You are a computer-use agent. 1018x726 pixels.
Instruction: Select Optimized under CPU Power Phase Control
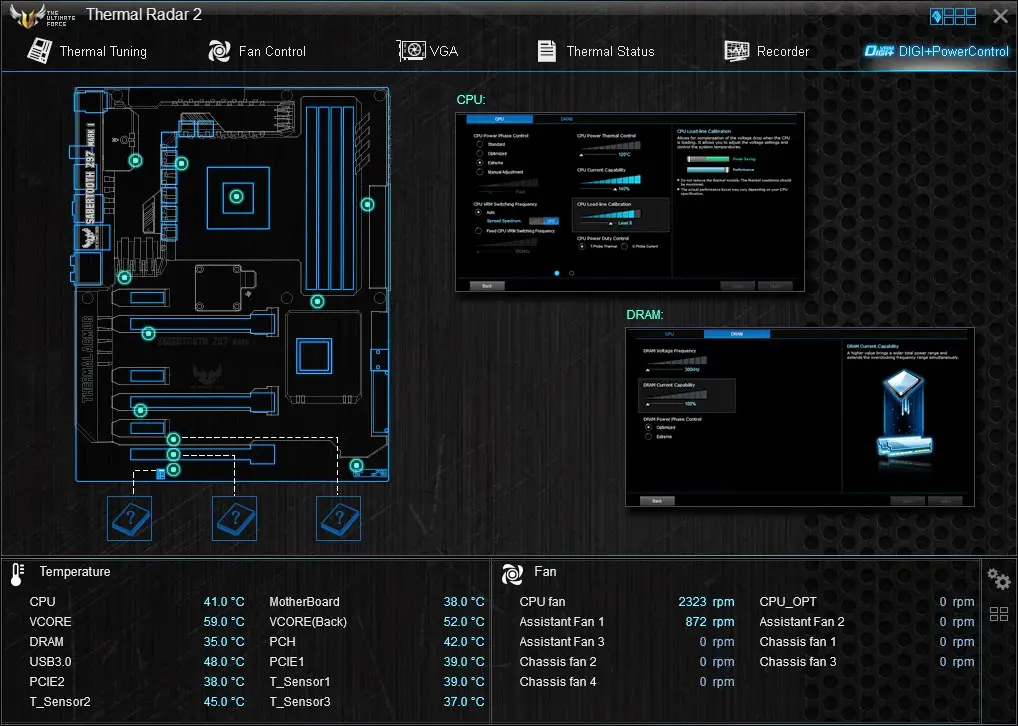[480, 153]
